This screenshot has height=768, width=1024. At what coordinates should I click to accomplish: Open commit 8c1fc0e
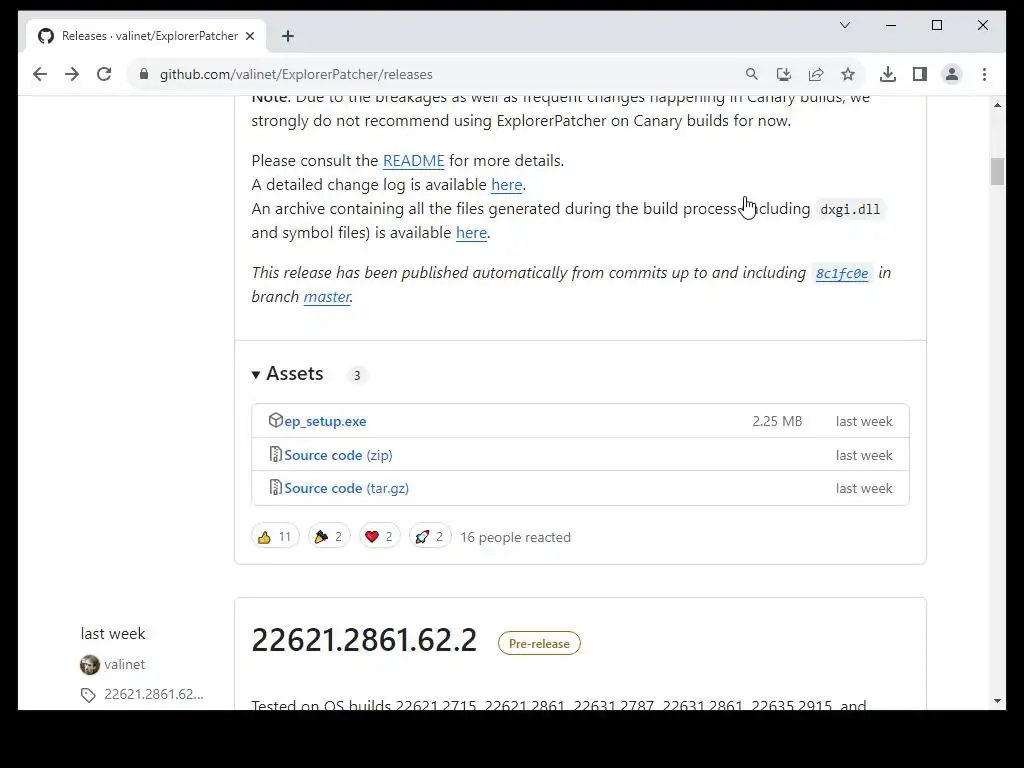click(x=842, y=274)
